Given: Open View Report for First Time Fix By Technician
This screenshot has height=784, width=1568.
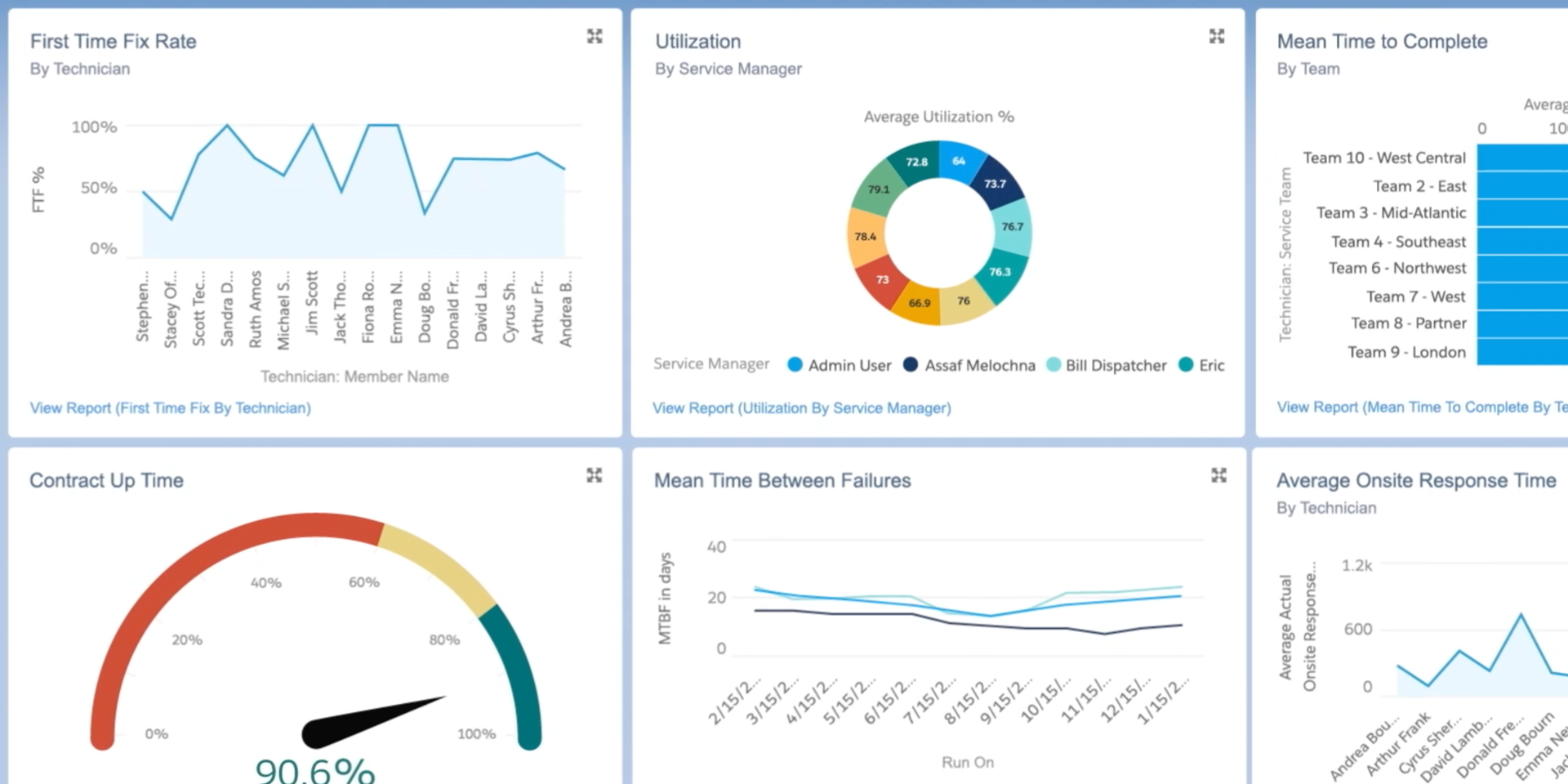Looking at the screenshot, I should coord(169,408).
